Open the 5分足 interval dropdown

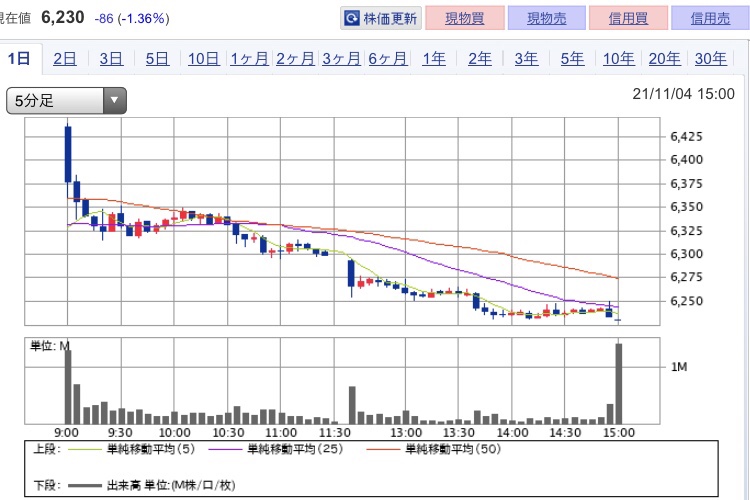coord(67,100)
